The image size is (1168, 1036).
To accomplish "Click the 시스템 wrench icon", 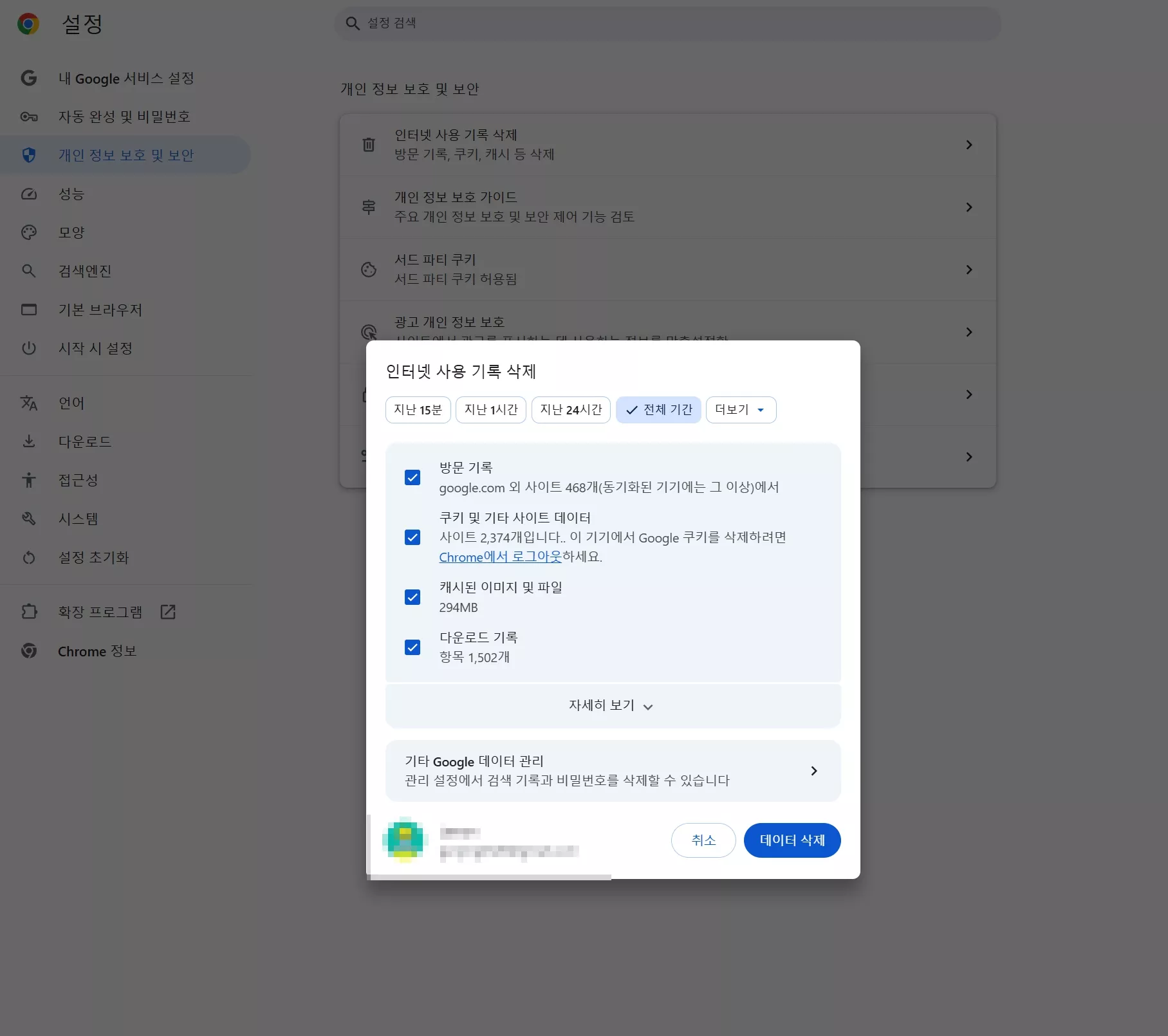I will (29, 519).
